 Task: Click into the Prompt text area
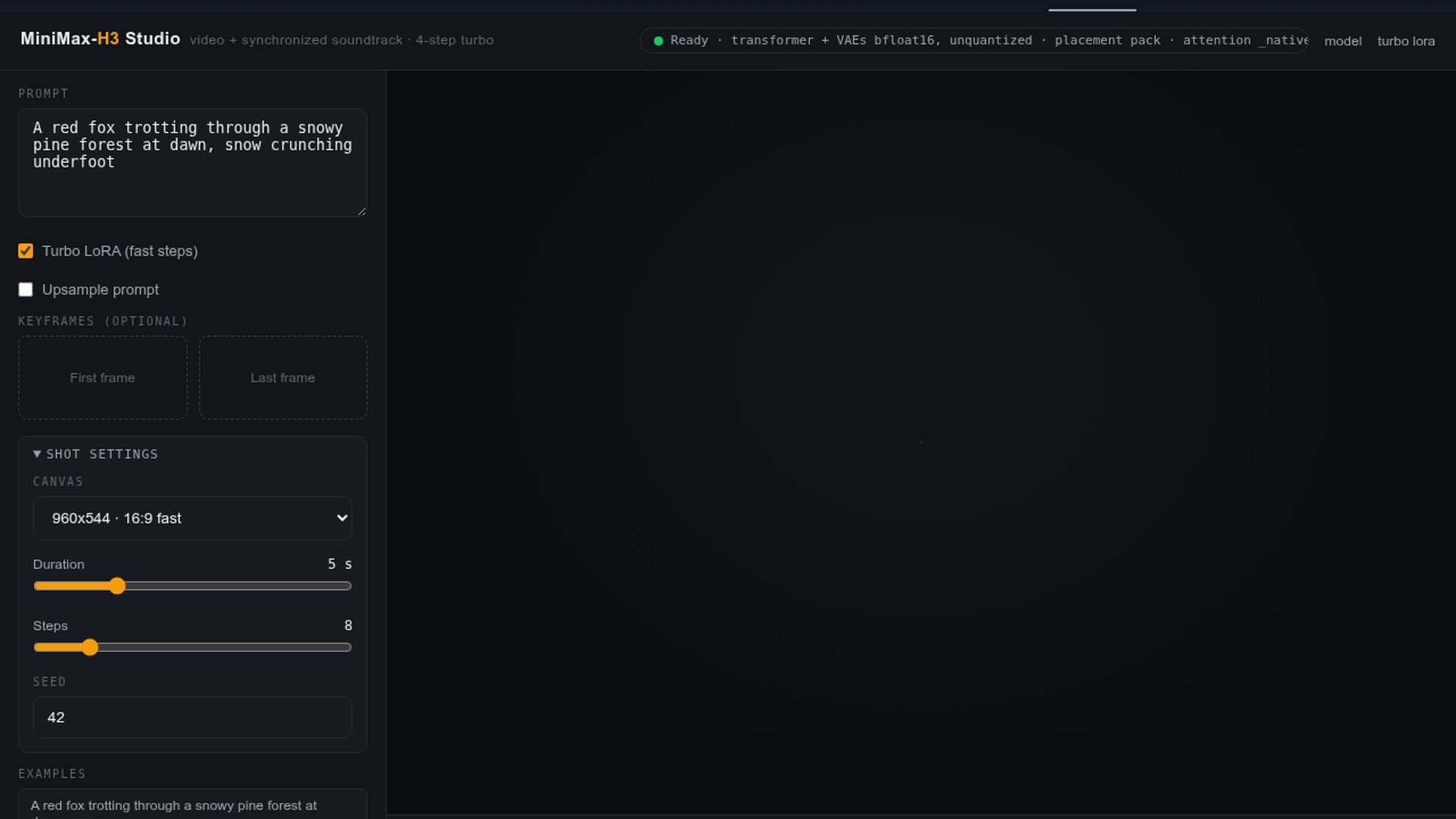tap(193, 163)
